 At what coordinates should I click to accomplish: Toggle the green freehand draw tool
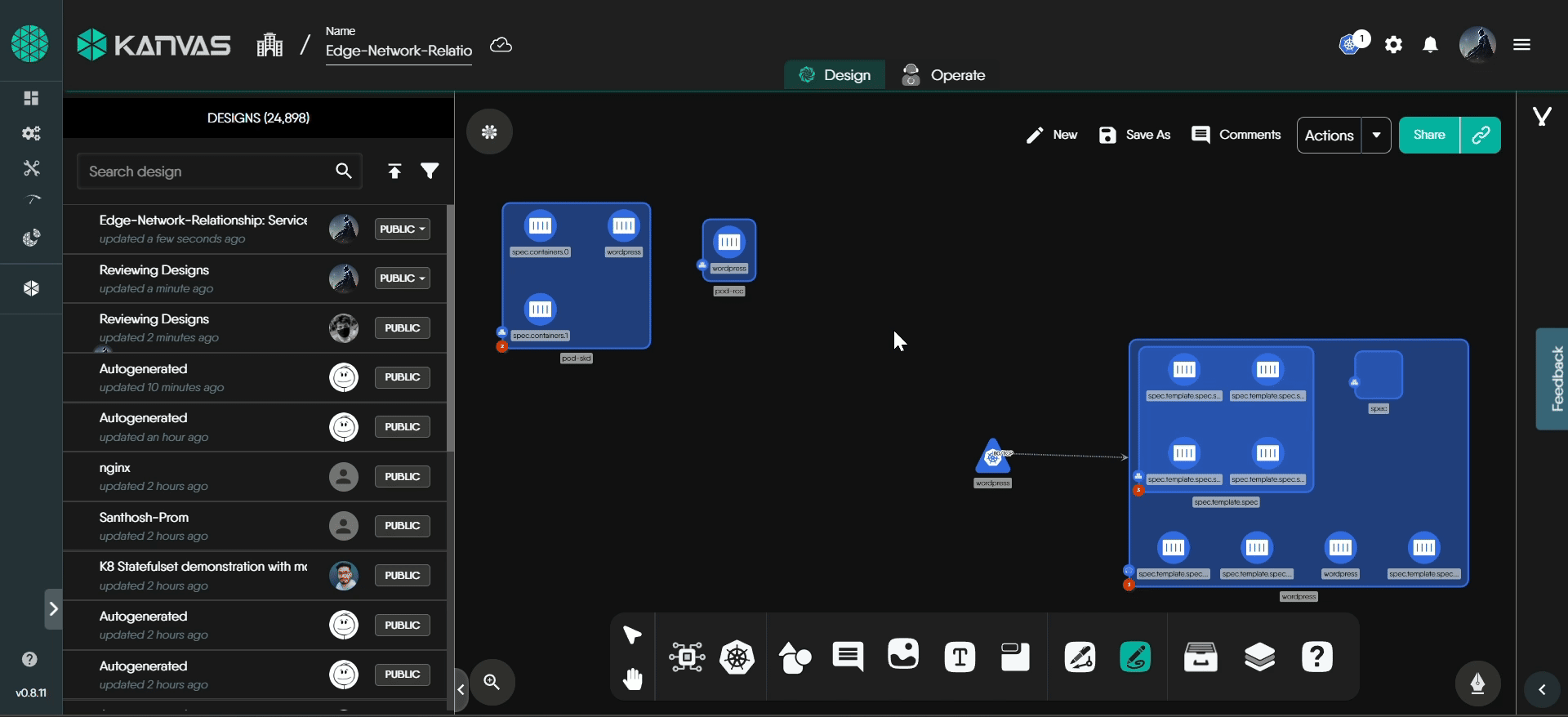tap(1135, 657)
